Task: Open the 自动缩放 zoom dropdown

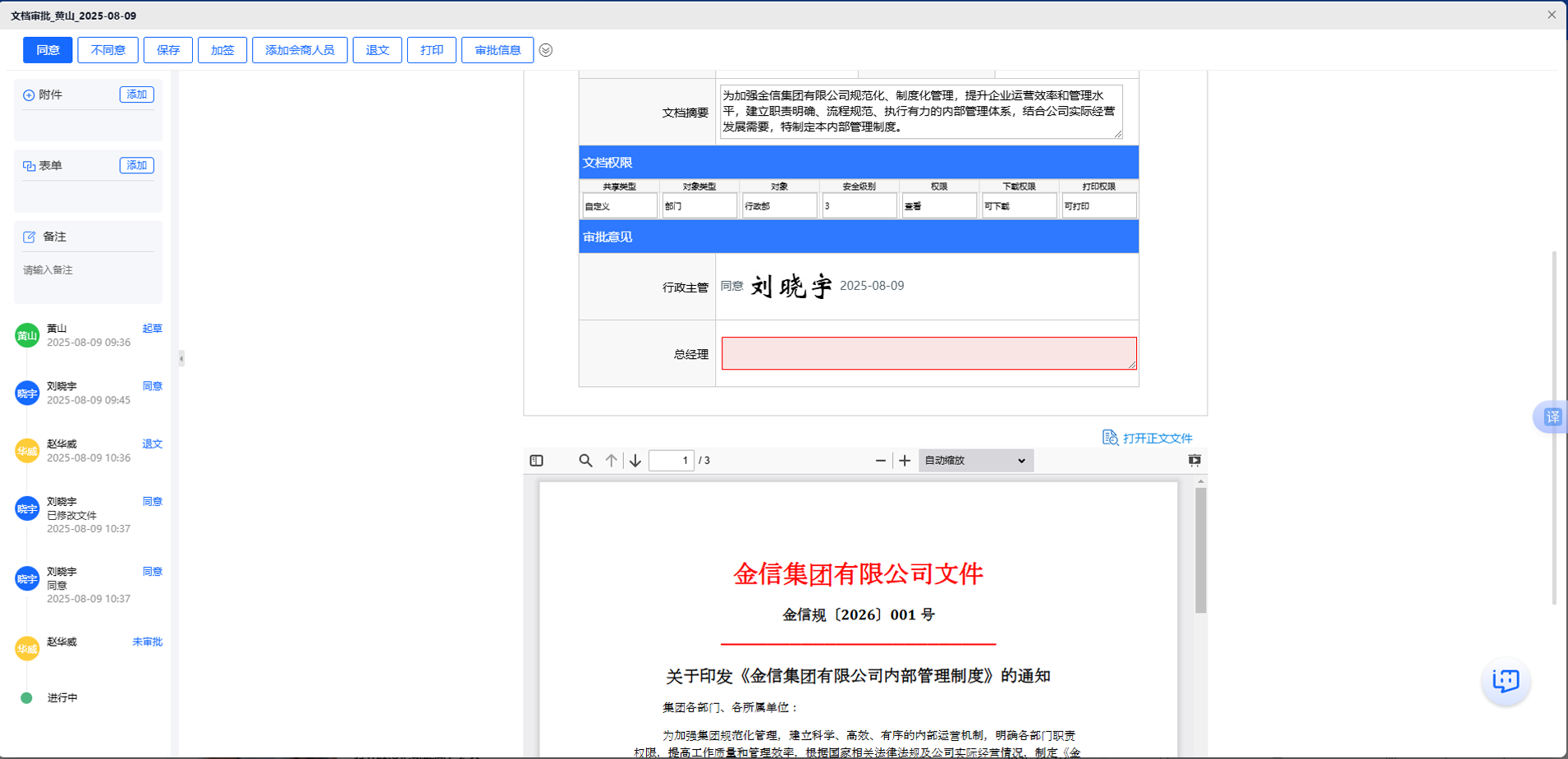Action: coord(975,461)
